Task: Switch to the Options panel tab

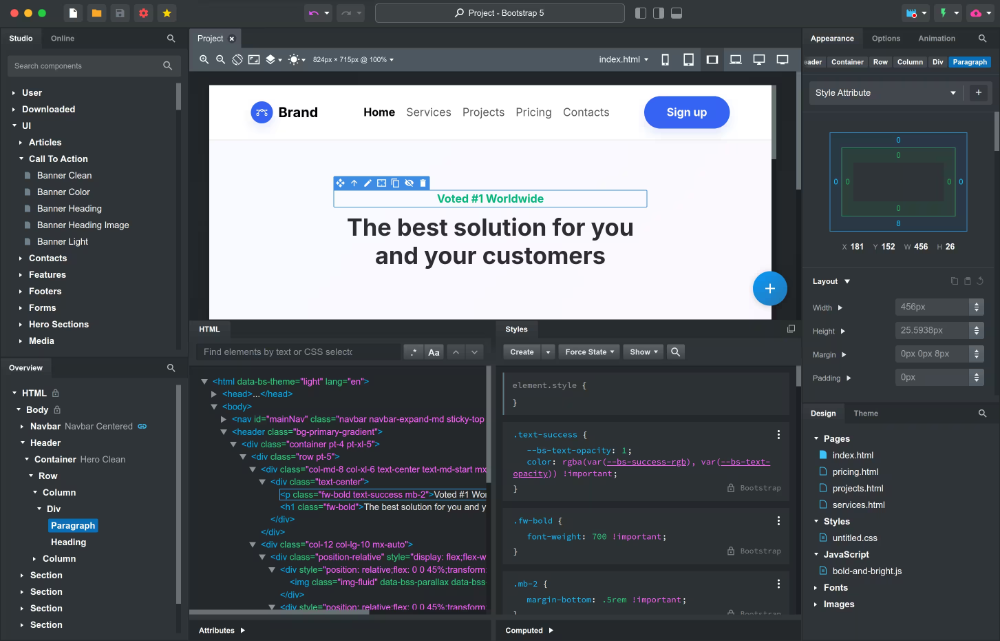Action: point(886,38)
